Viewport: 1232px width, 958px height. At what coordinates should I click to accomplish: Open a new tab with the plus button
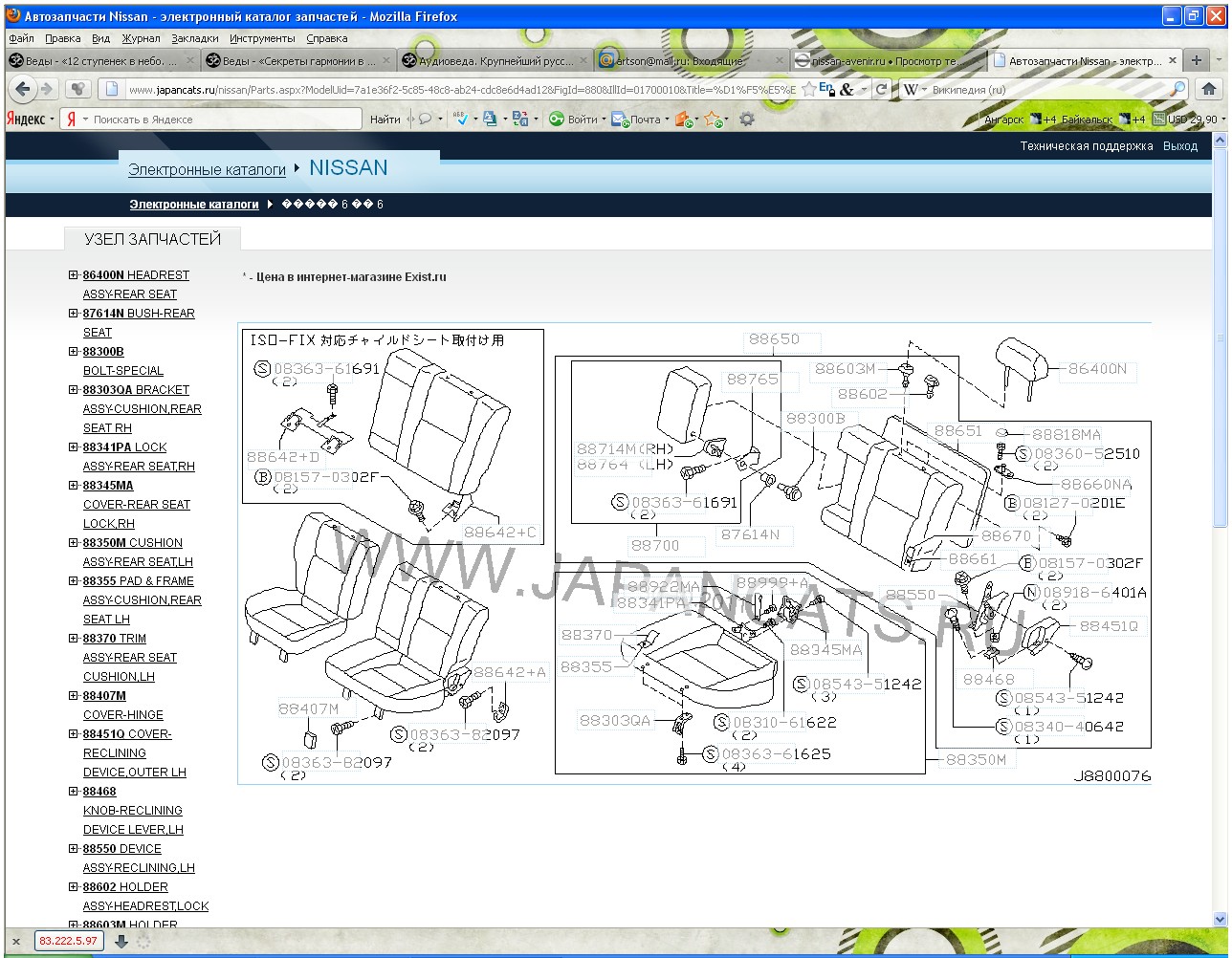(x=1196, y=60)
